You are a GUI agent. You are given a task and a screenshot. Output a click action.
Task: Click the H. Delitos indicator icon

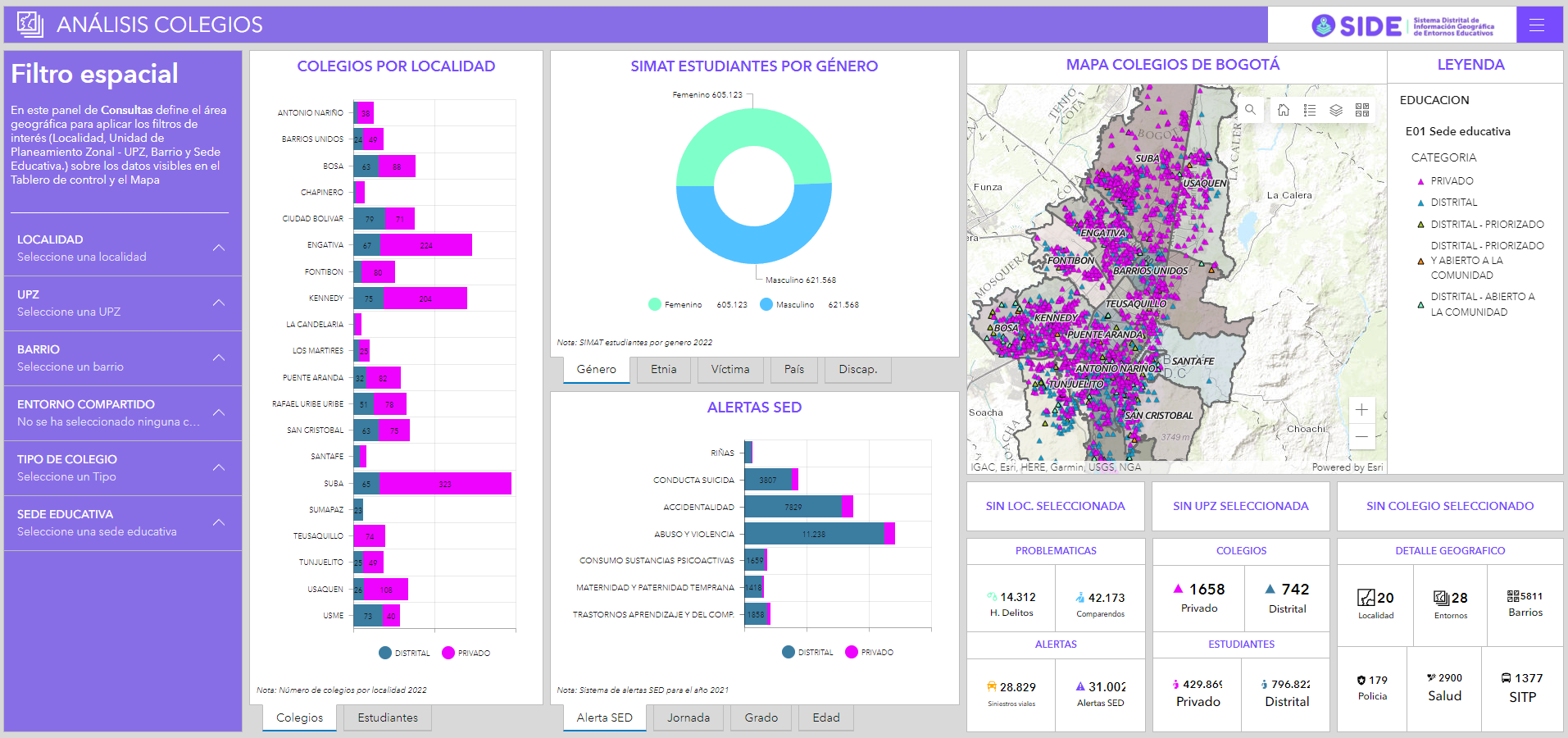pos(993,597)
